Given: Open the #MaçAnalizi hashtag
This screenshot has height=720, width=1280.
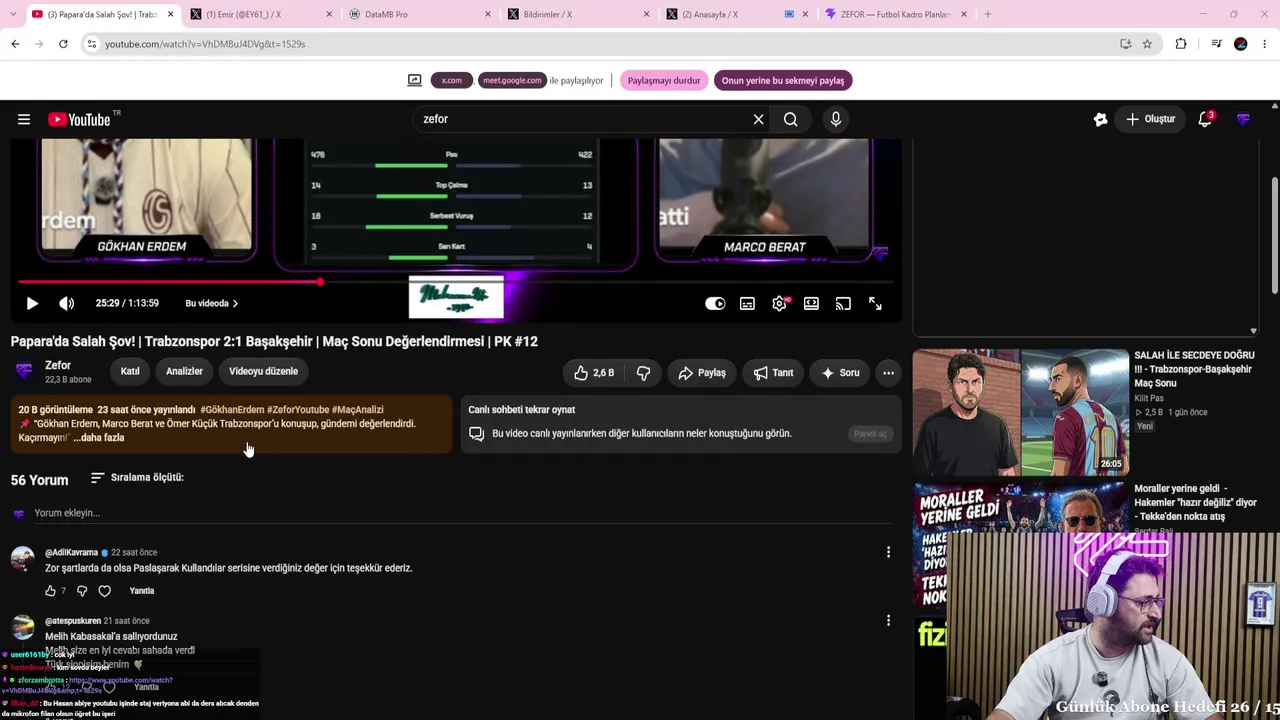Looking at the screenshot, I should pos(357,410).
